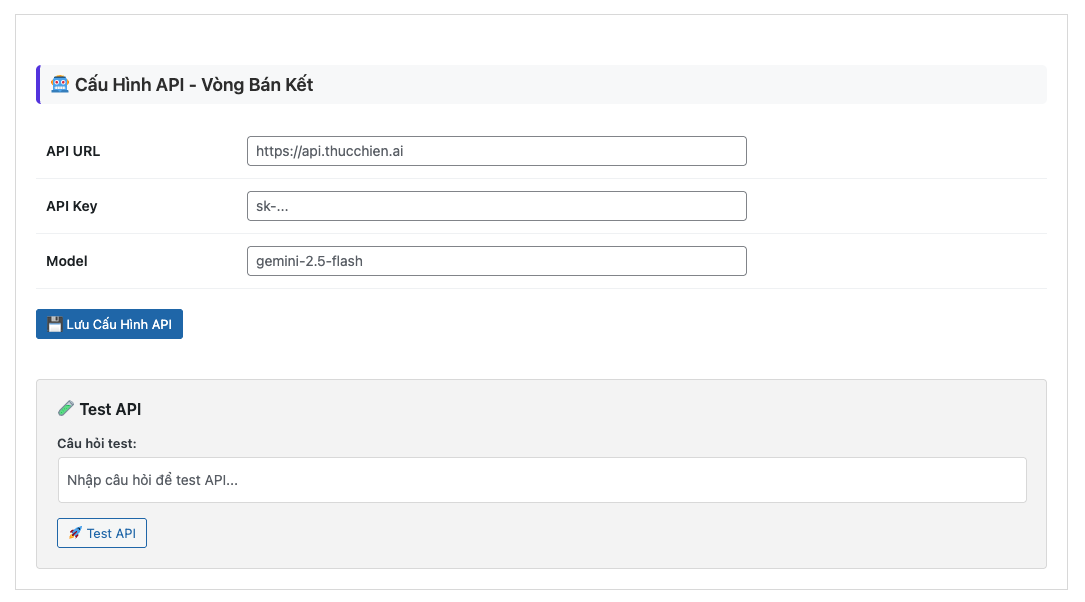Click the test tube icon beside Test API
The width and height of the screenshot is (1085, 602).
click(x=66, y=408)
